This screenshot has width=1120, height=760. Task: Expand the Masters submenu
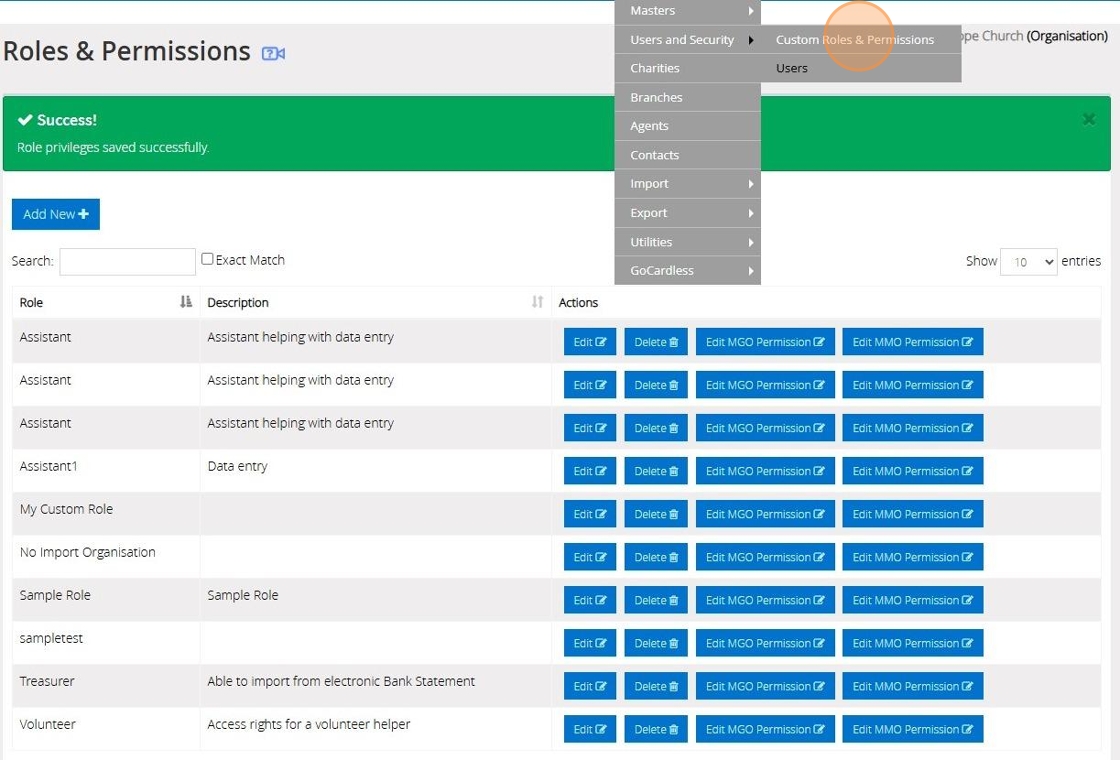(x=688, y=11)
